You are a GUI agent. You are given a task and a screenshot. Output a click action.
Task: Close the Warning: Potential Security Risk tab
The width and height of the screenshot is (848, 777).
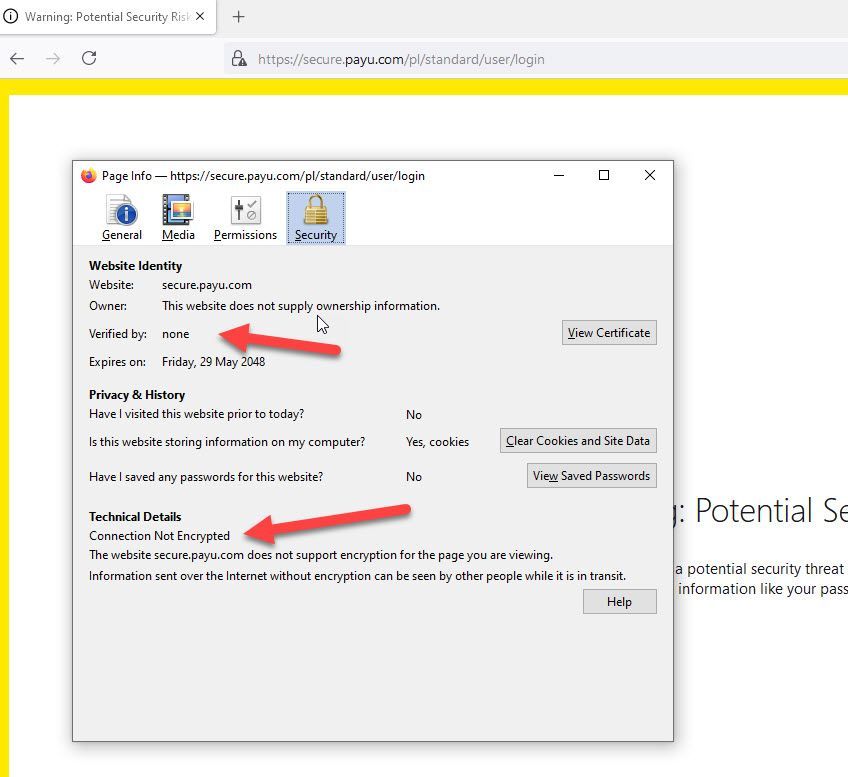point(200,17)
